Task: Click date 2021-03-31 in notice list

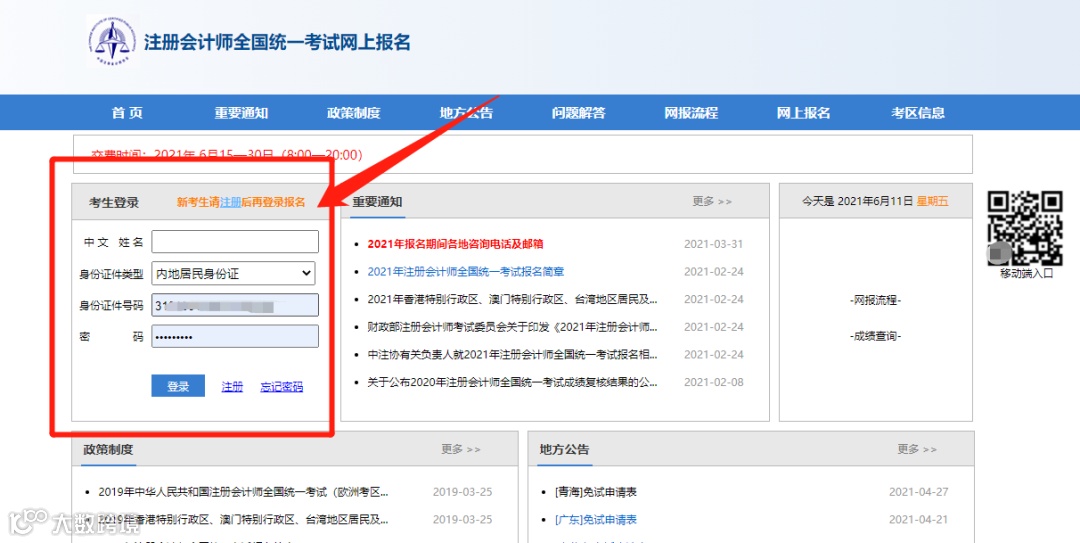Action: (x=714, y=244)
